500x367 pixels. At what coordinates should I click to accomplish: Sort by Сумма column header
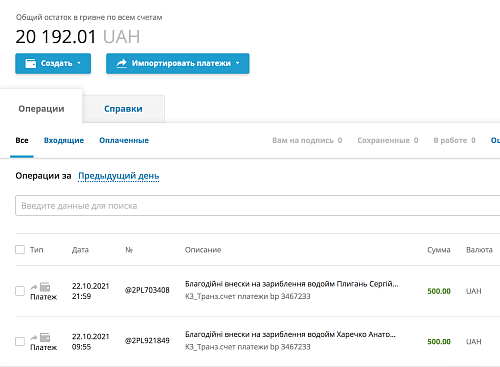[x=439, y=250]
